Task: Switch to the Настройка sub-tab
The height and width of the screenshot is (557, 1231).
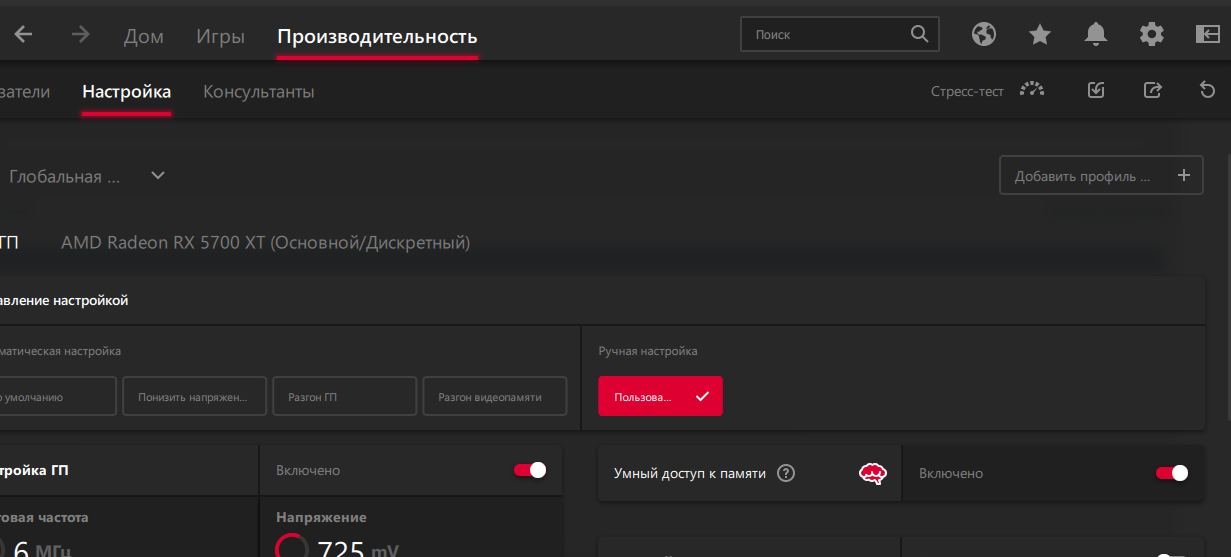Action: point(127,92)
